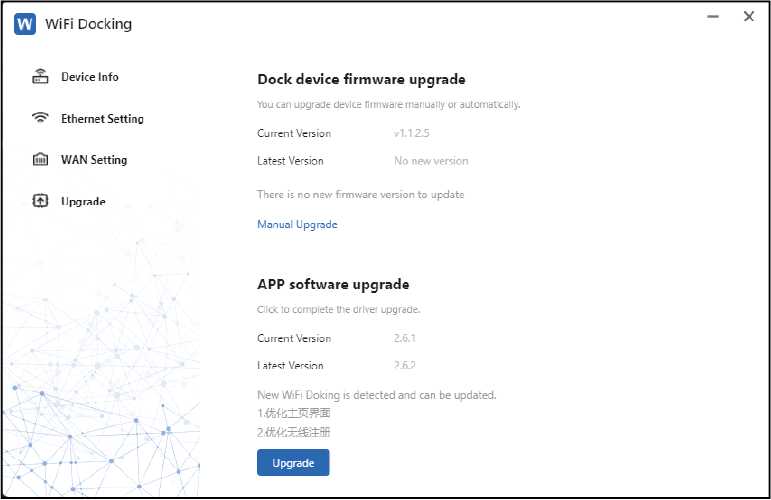The height and width of the screenshot is (500, 771).
Task: Go to WAN Setting section
Action: pos(94,160)
